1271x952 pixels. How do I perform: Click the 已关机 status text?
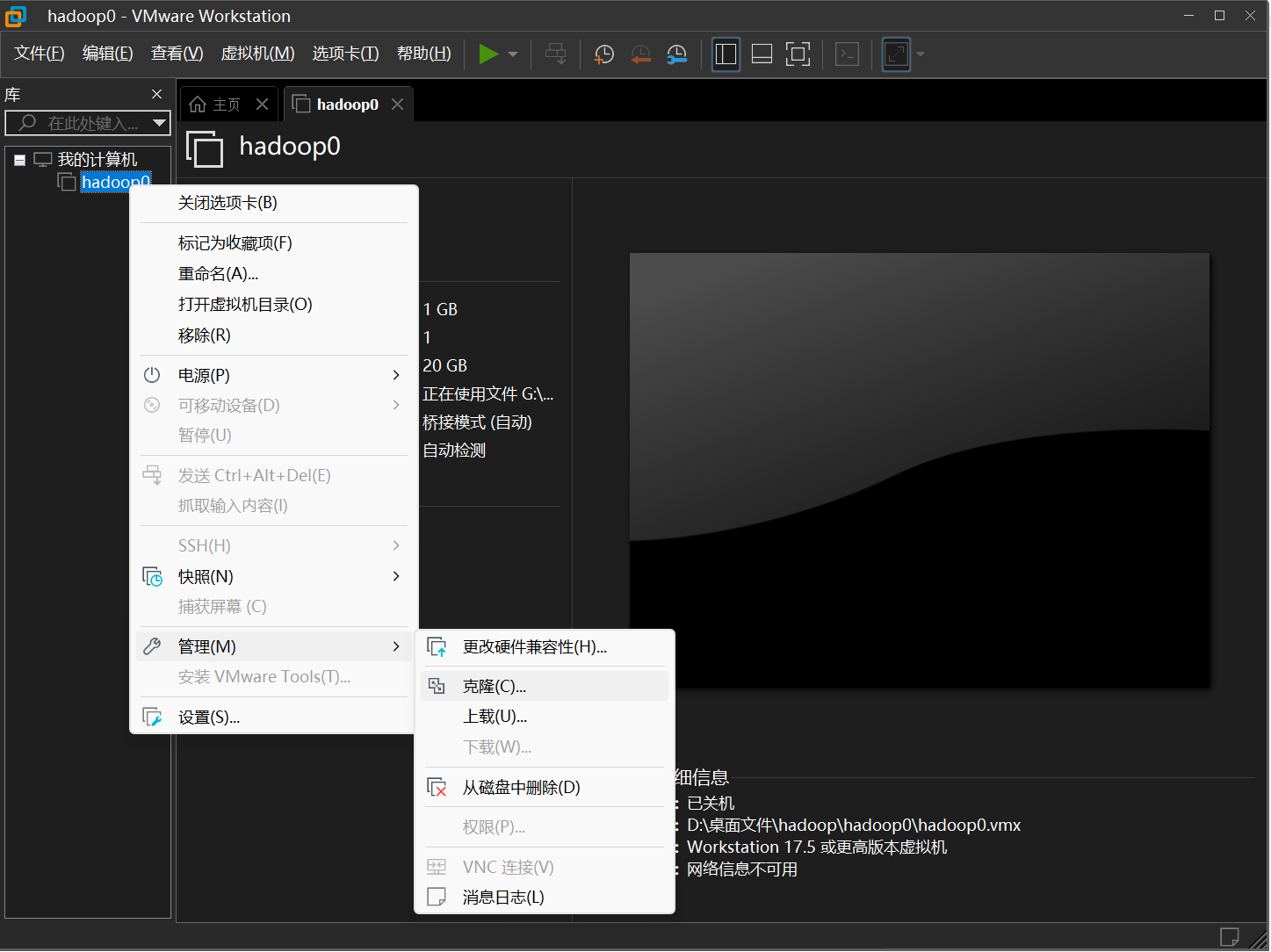coord(711,804)
